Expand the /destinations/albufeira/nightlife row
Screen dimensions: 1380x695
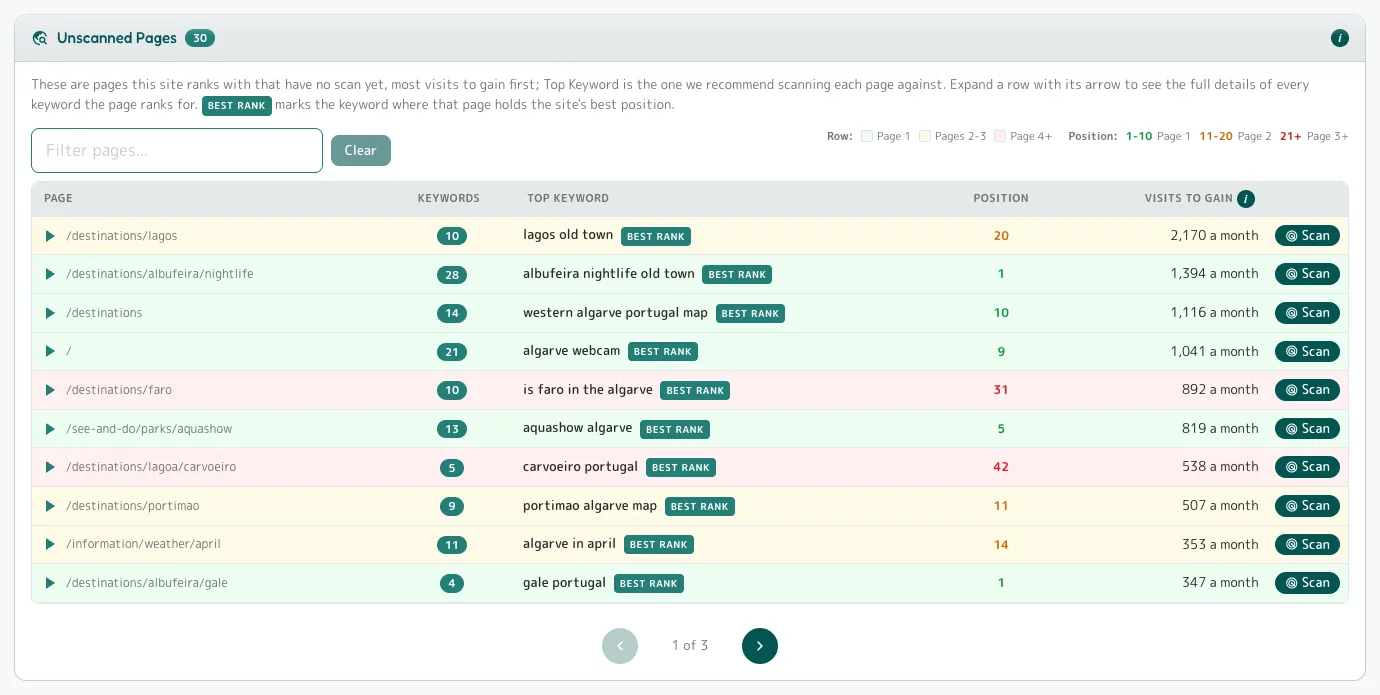[x=50, y=274]
